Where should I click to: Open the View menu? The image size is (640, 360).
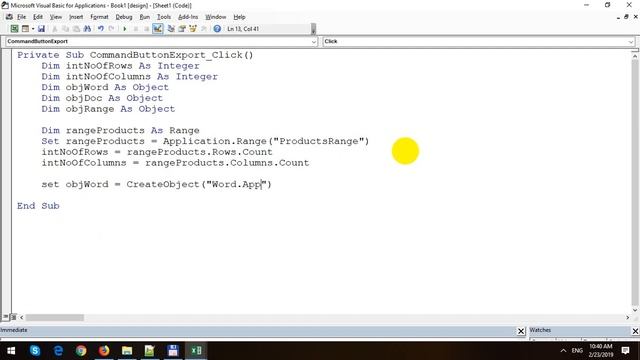pyautogui.click(x=56, y=17)
